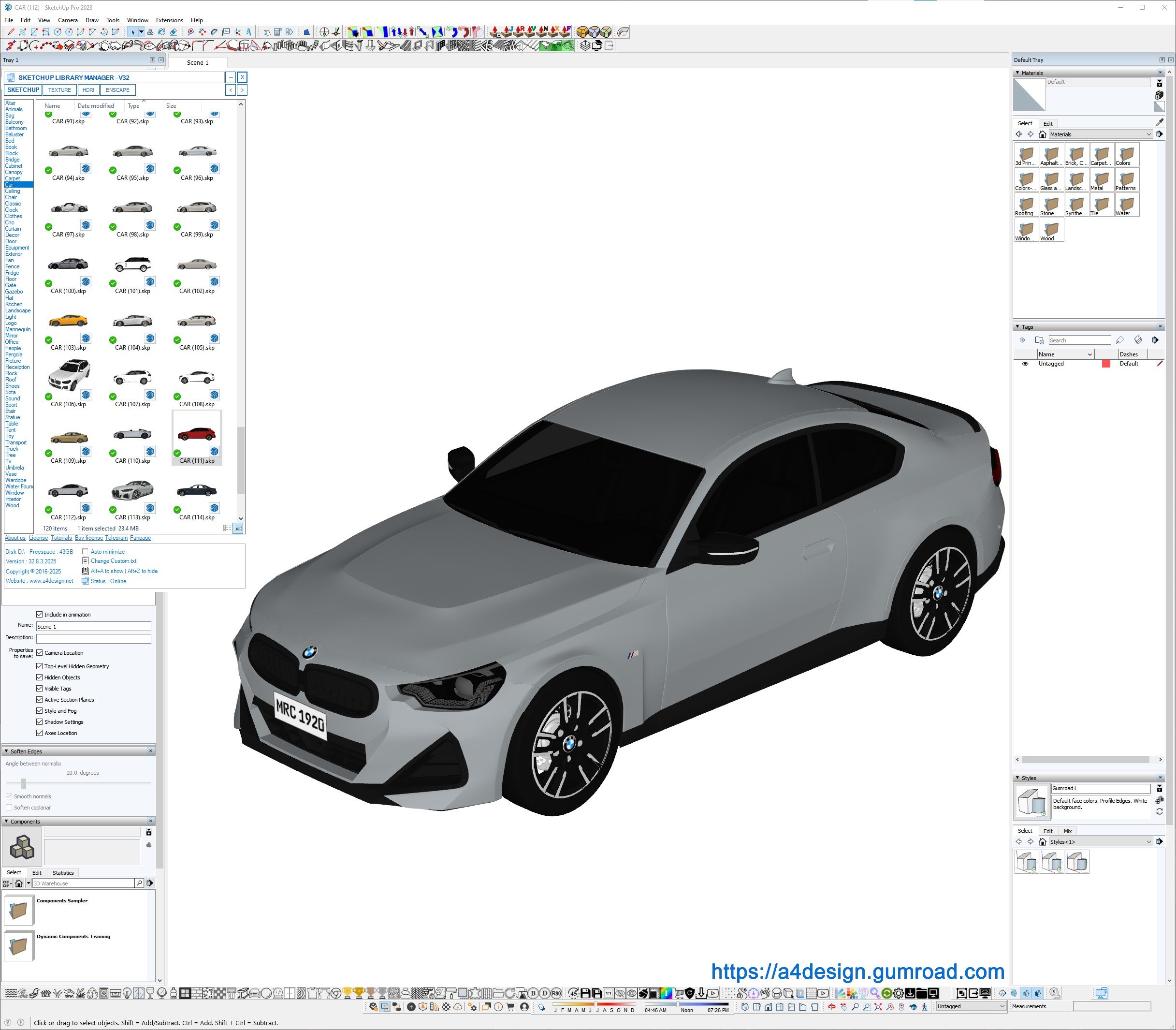1176x1030 pixels.
Task: Click the Untagged tag color swatch
Action: [1105, 364]
